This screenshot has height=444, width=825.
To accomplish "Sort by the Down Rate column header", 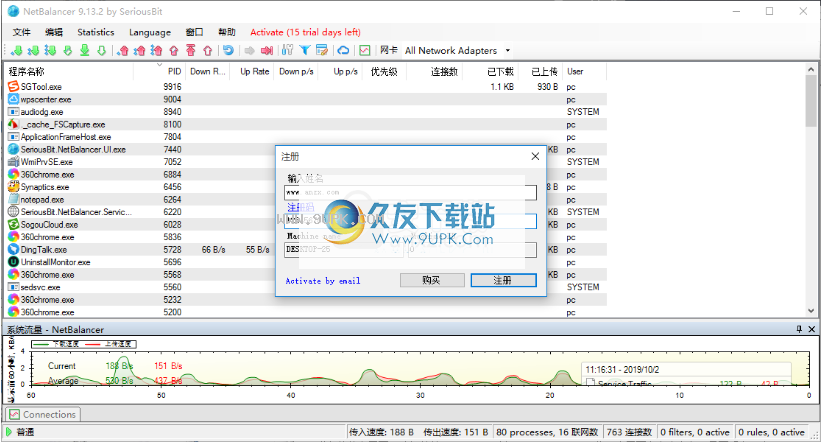I will click(207, 72).
